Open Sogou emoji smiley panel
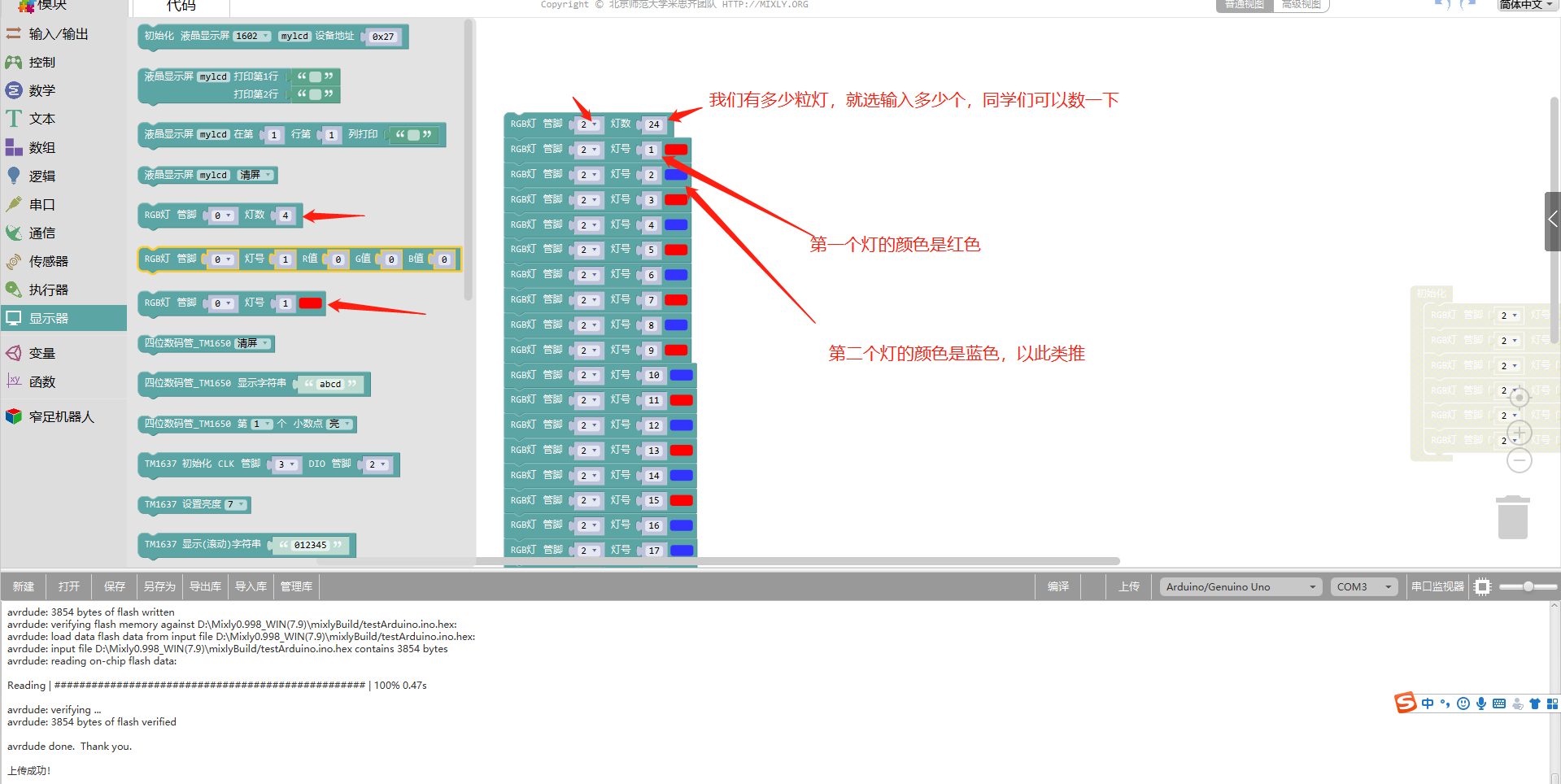Screen dimensions: 1561x784 [1463, 703]
